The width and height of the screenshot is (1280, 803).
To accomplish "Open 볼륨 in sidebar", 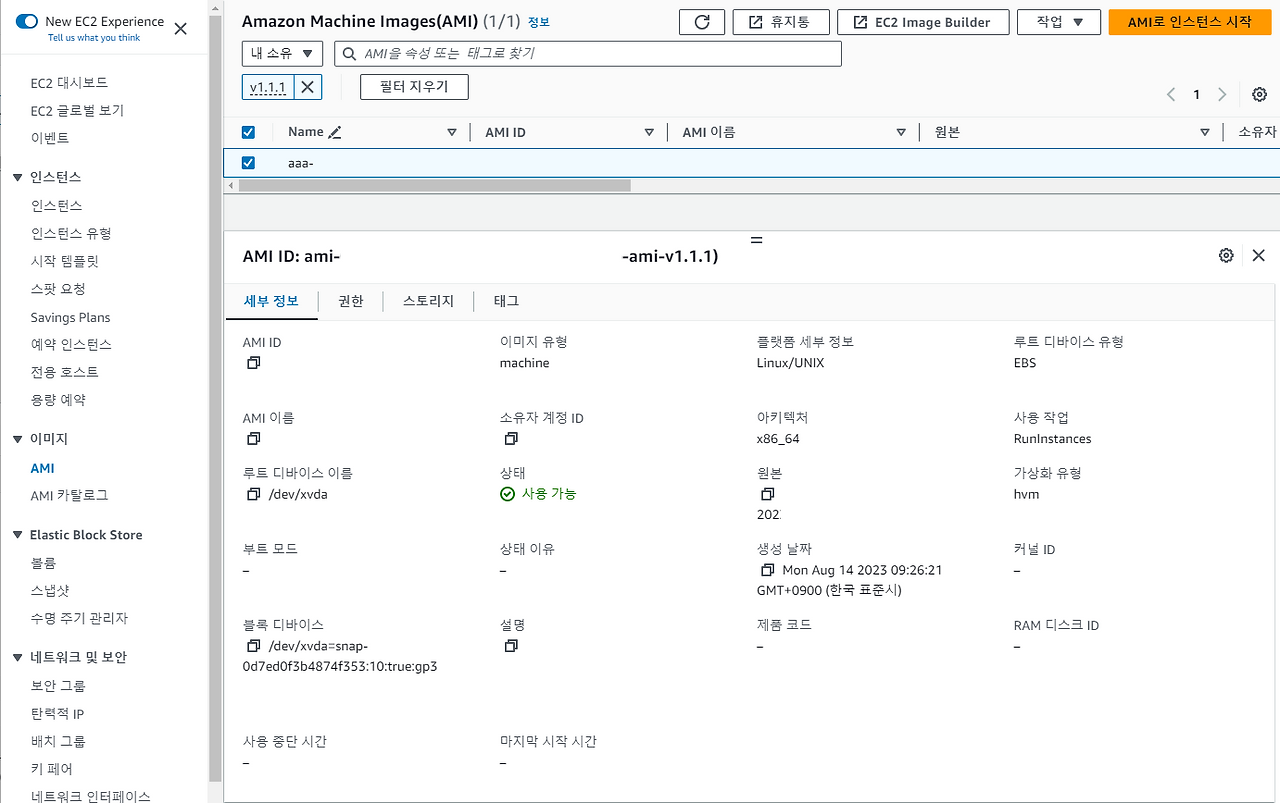I will coord(43,563).
